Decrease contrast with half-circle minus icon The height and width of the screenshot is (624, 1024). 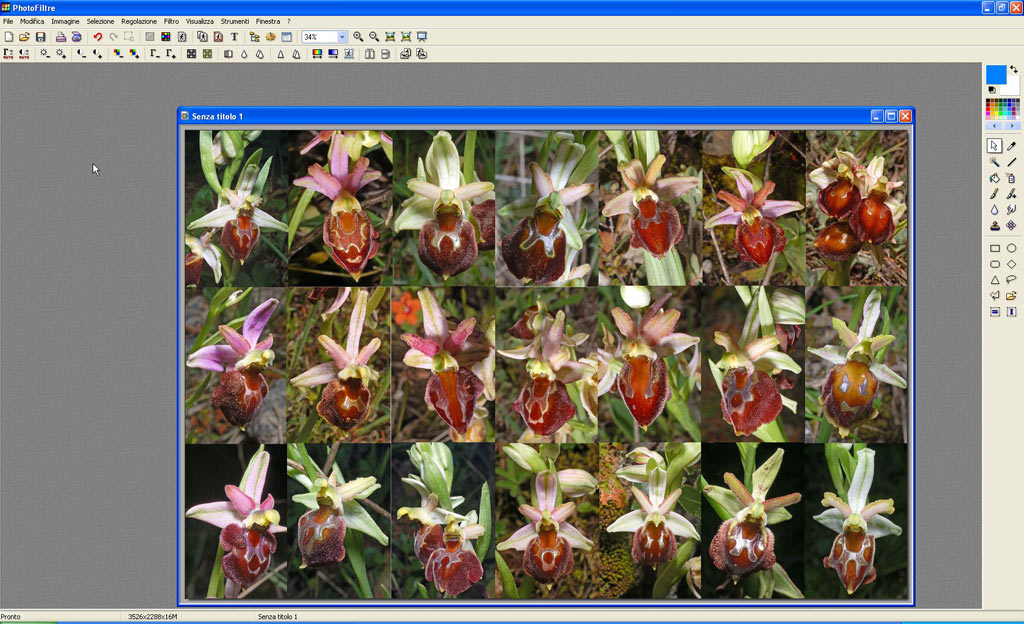[x=81, y=54]
